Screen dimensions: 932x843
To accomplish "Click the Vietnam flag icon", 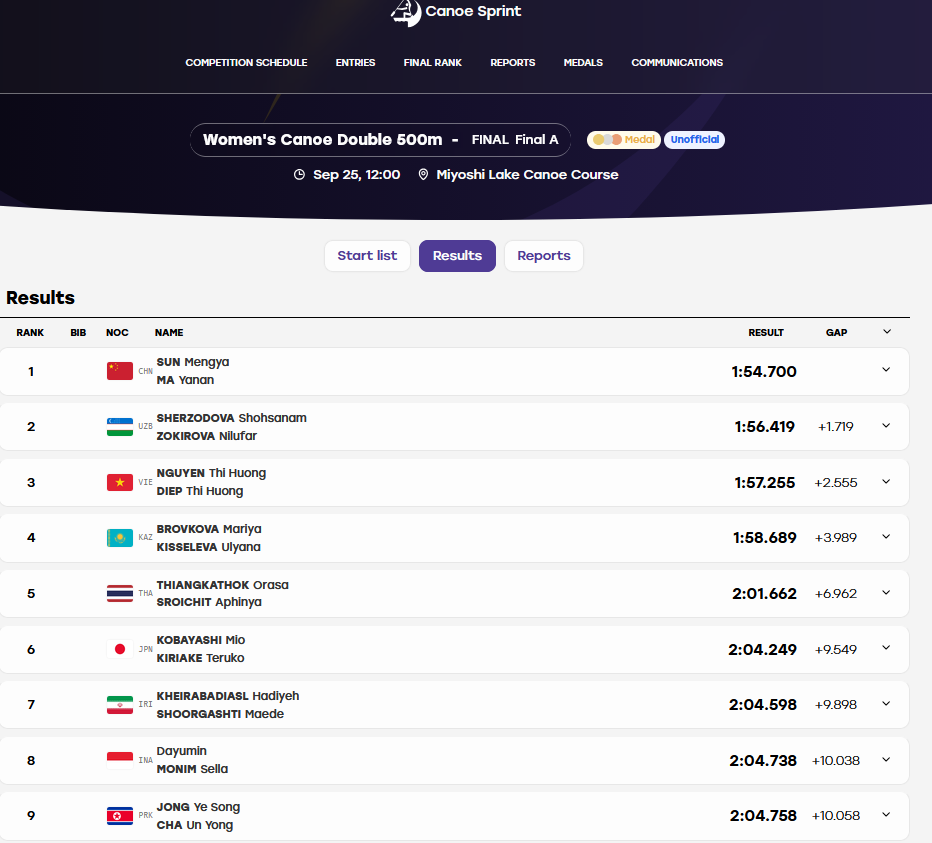I will 119,482.
